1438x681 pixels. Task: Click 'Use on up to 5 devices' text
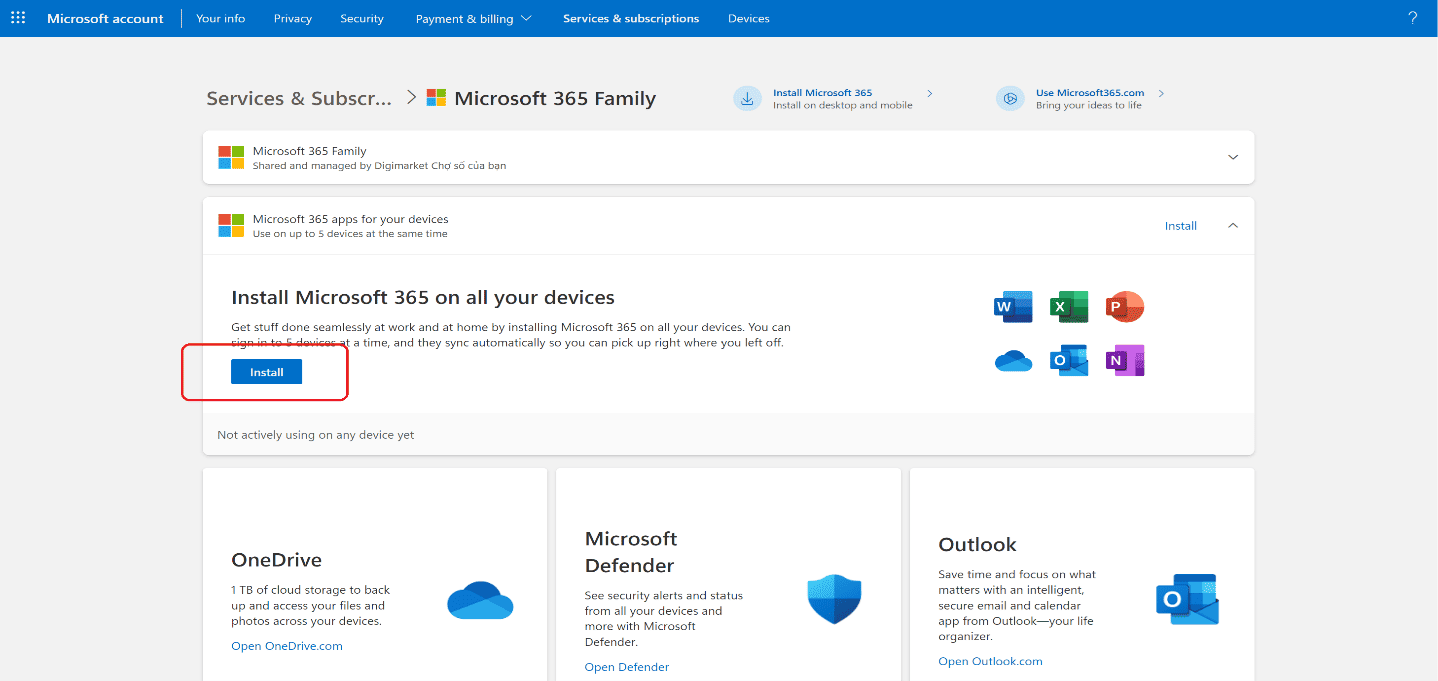click(350, 234)
